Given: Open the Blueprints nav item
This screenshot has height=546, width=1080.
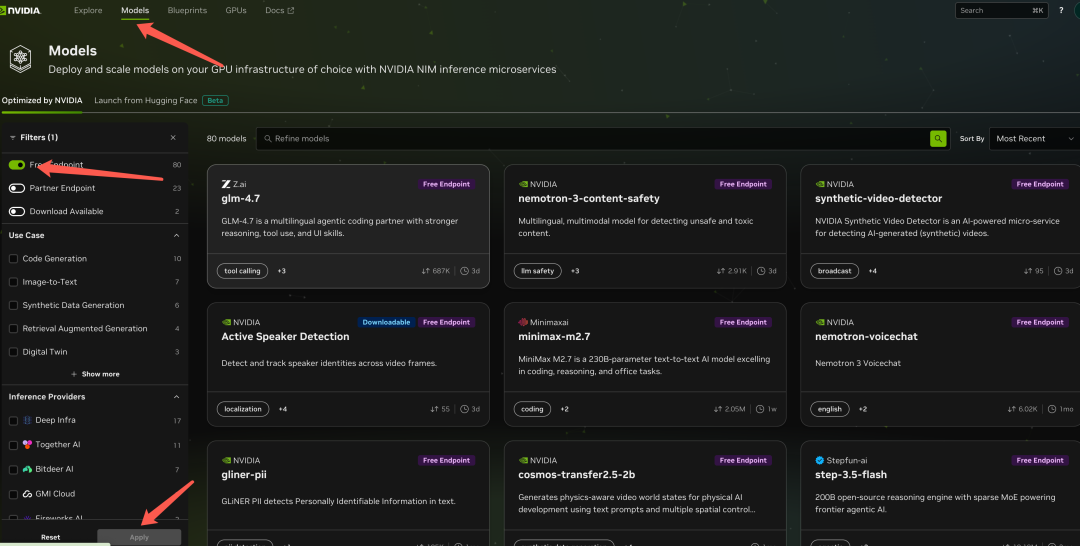Looking at the screenshot, I should point(187,10).
